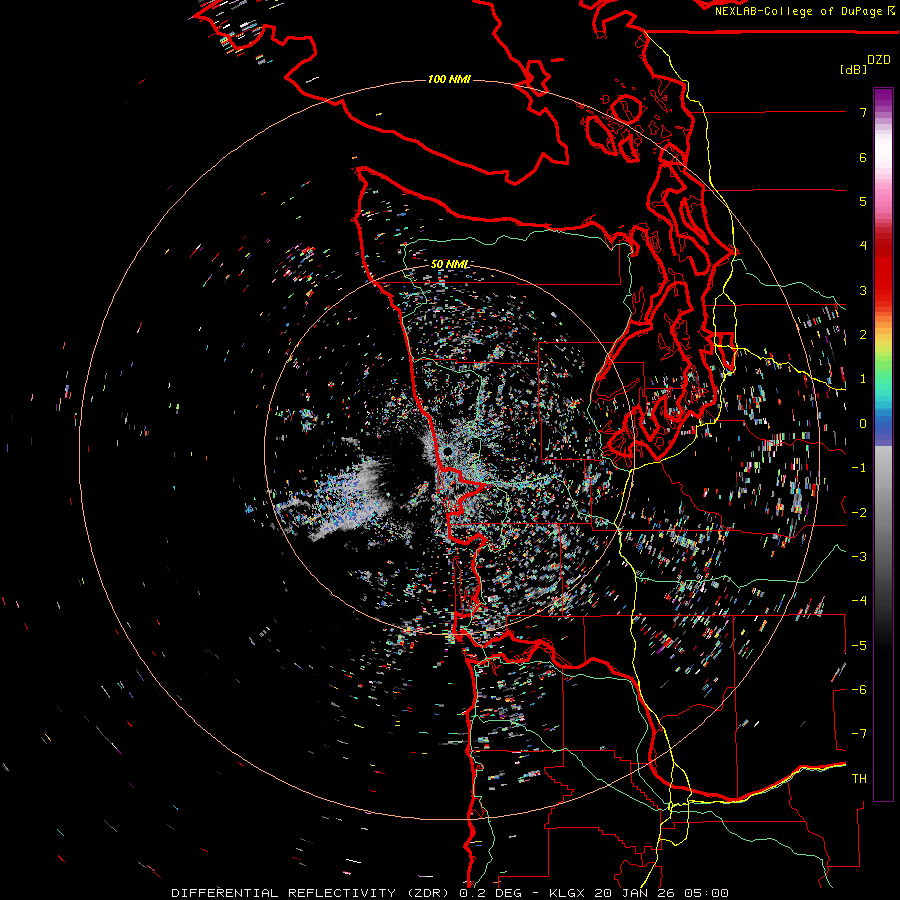900x900 pixels.
Task: Click the 100 NMI range ring label
Action: pyautogui.click(x=449, y=79)
